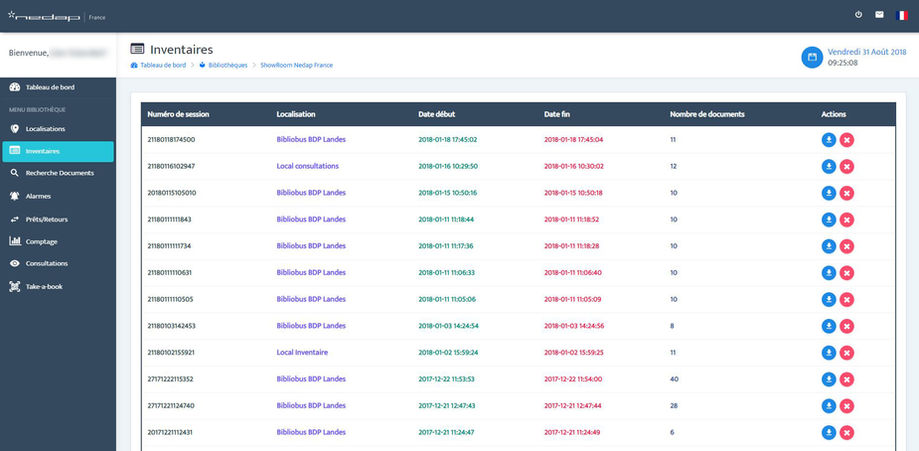This screenshot has width=919, height=451.
Task: Download session 27171221124740 inventory
Action: click(829, 406)
